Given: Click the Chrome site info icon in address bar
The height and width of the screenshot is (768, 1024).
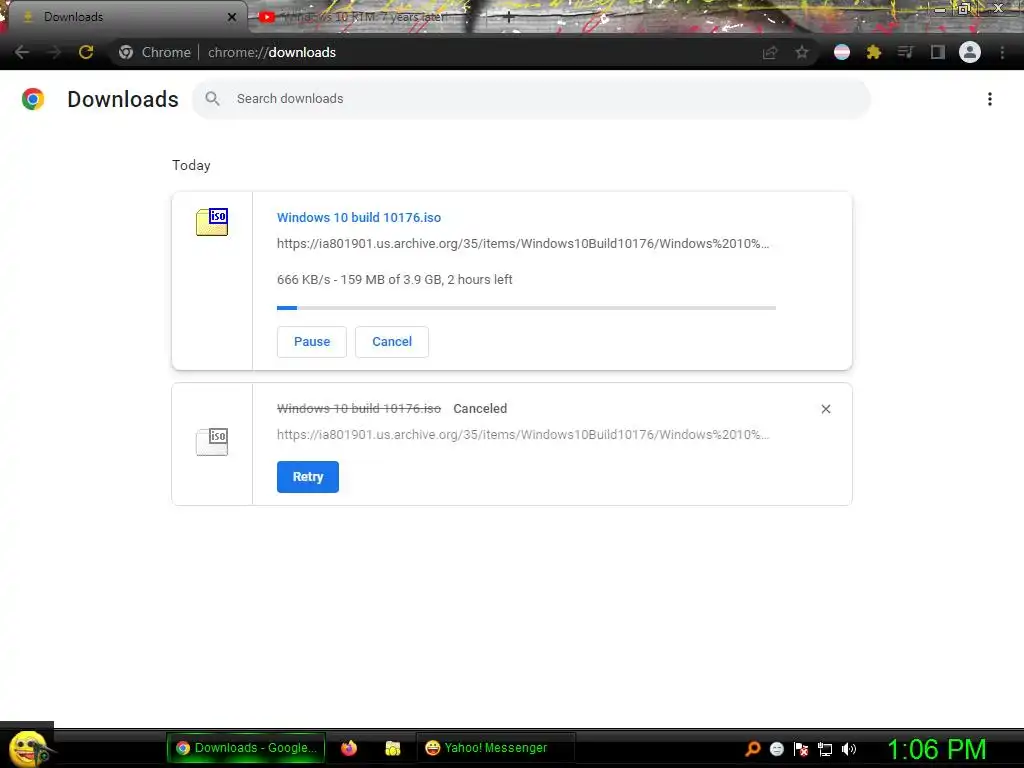Looking at the screenshot, I should point(126,52).
